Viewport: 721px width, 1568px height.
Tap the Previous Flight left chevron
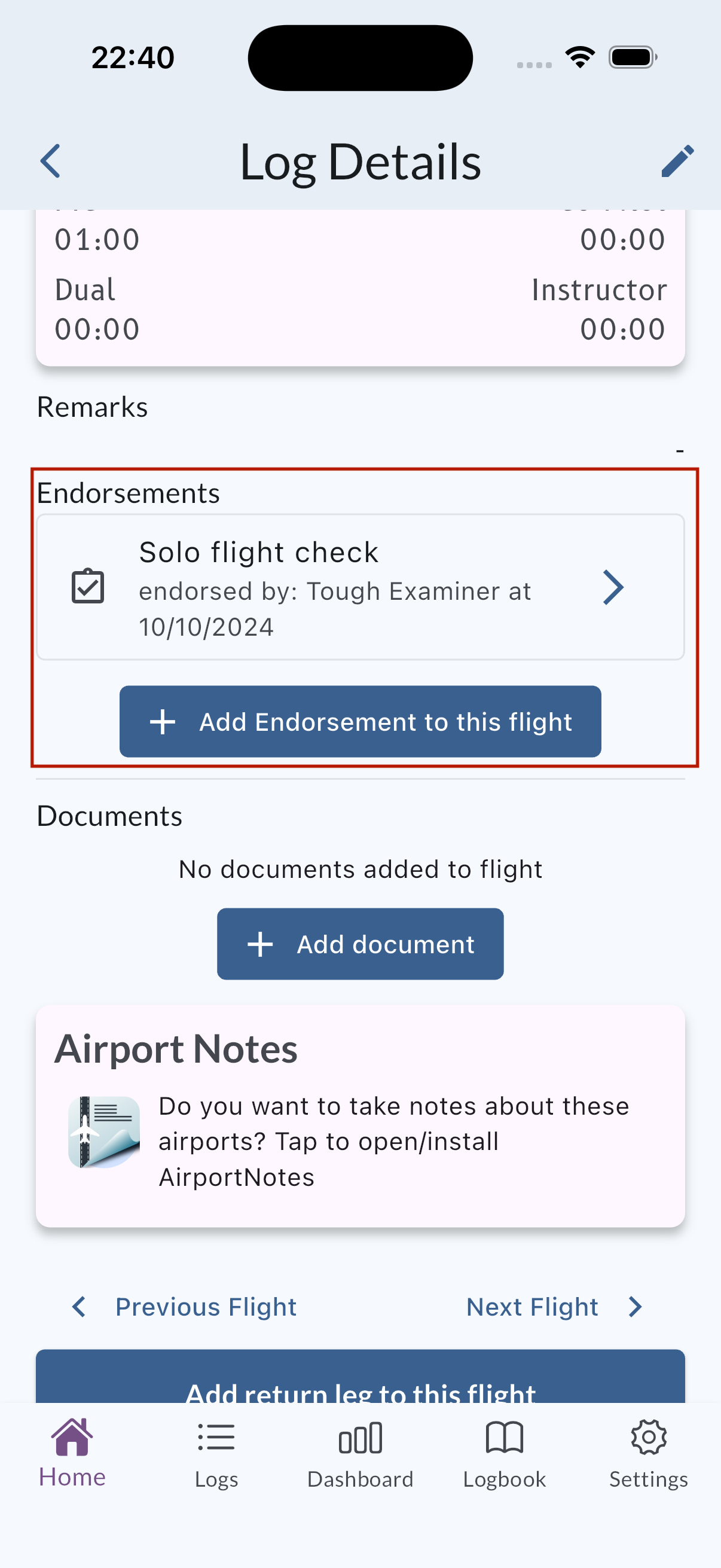79,1306
